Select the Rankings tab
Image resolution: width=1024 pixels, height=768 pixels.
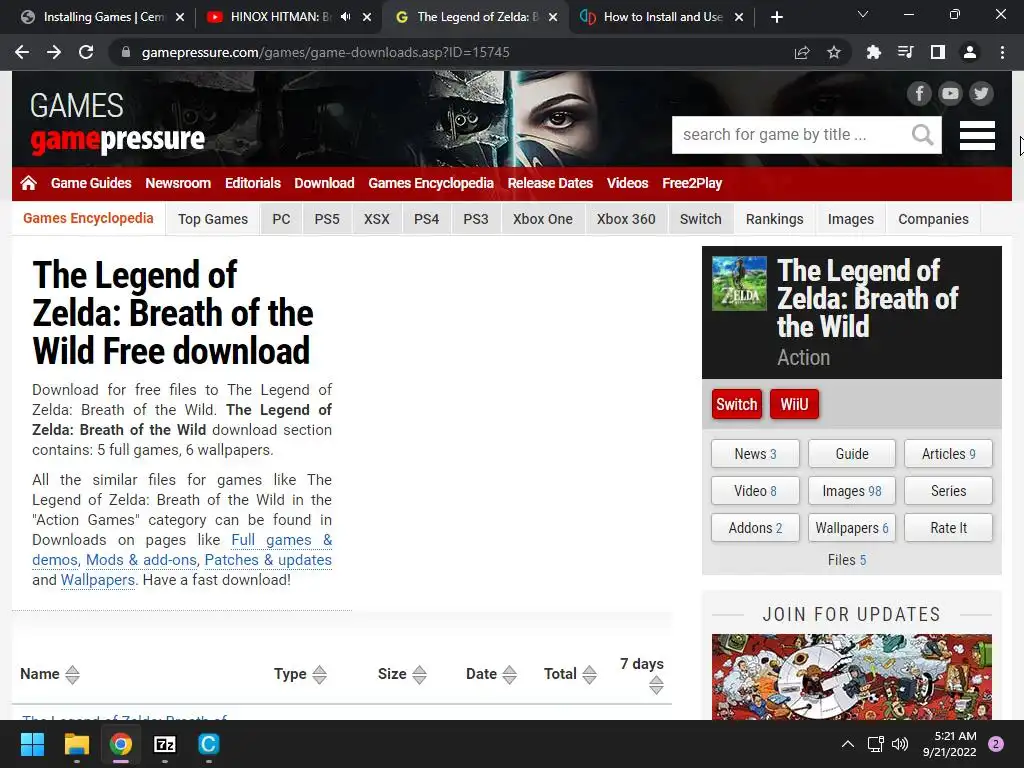(x=775, y=219)
